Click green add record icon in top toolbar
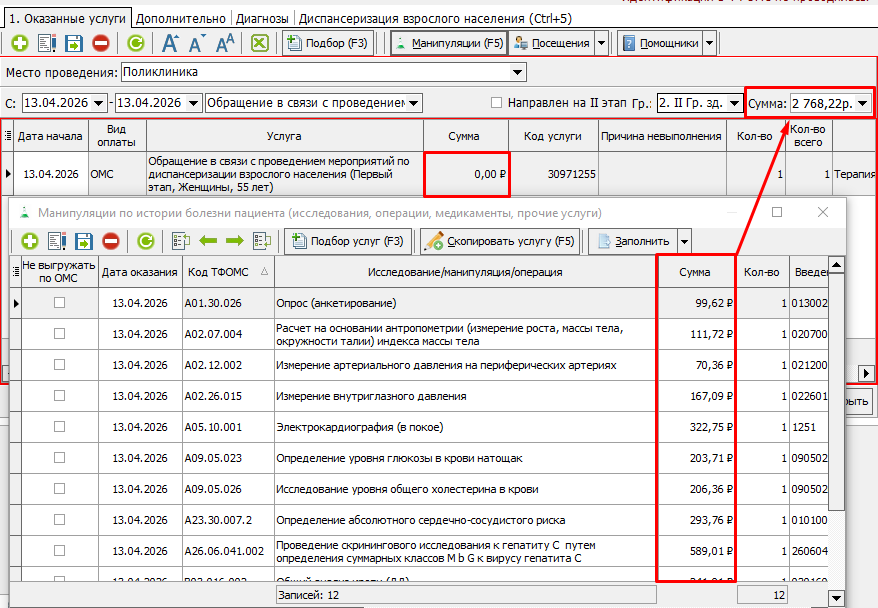Image resolution: width=878 pixels, height=608 pixels. 19,43
